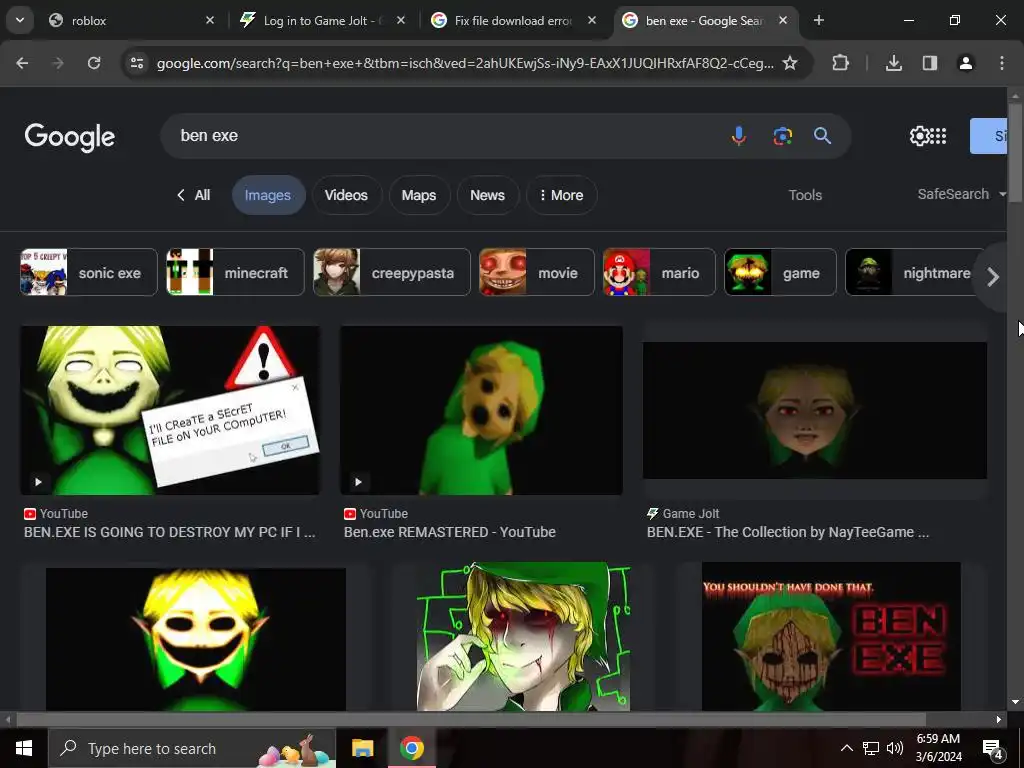Bookmark this page with the star icon

pyautogui.click(x=790, y=63)
